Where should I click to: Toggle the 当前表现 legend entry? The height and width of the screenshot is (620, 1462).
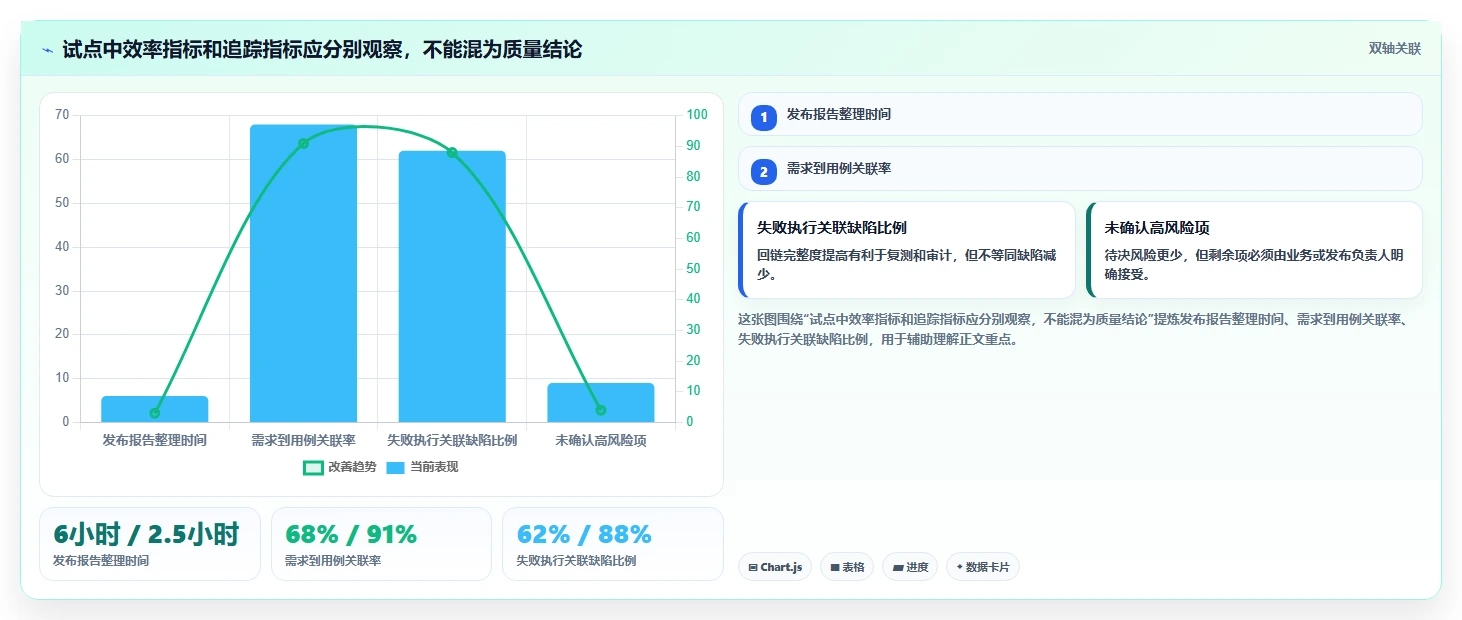(422, 467)
